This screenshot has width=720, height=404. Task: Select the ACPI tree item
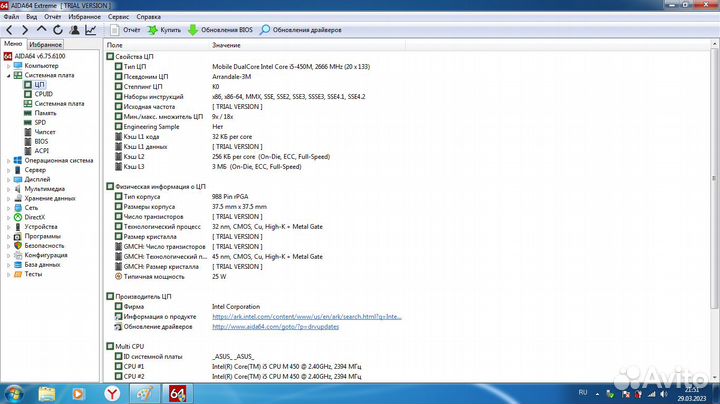click(x=36, y=151)
